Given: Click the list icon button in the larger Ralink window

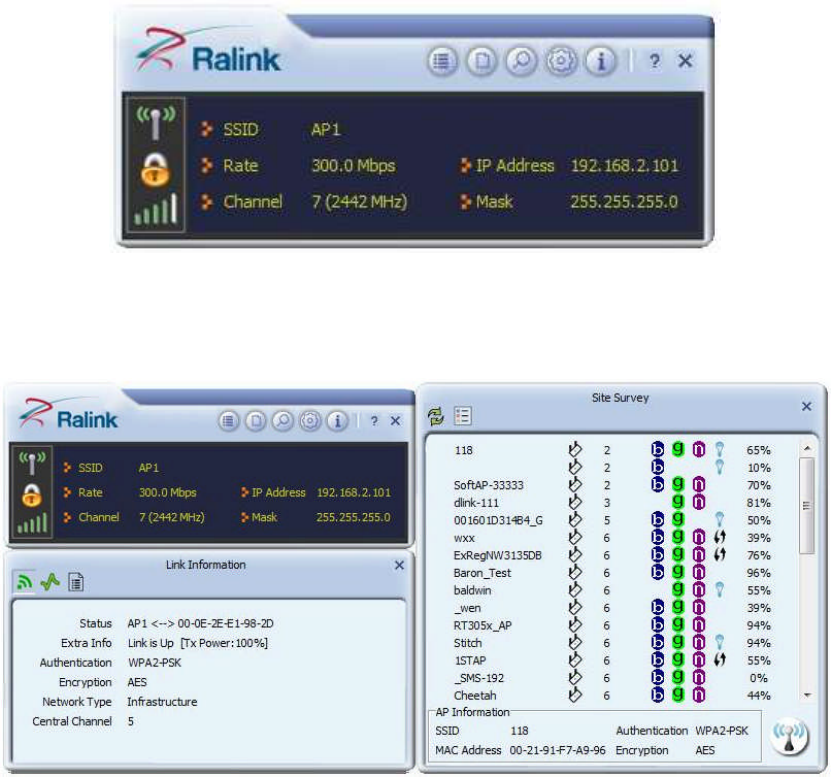Looking at the screenshot, I should pos(442,61).
